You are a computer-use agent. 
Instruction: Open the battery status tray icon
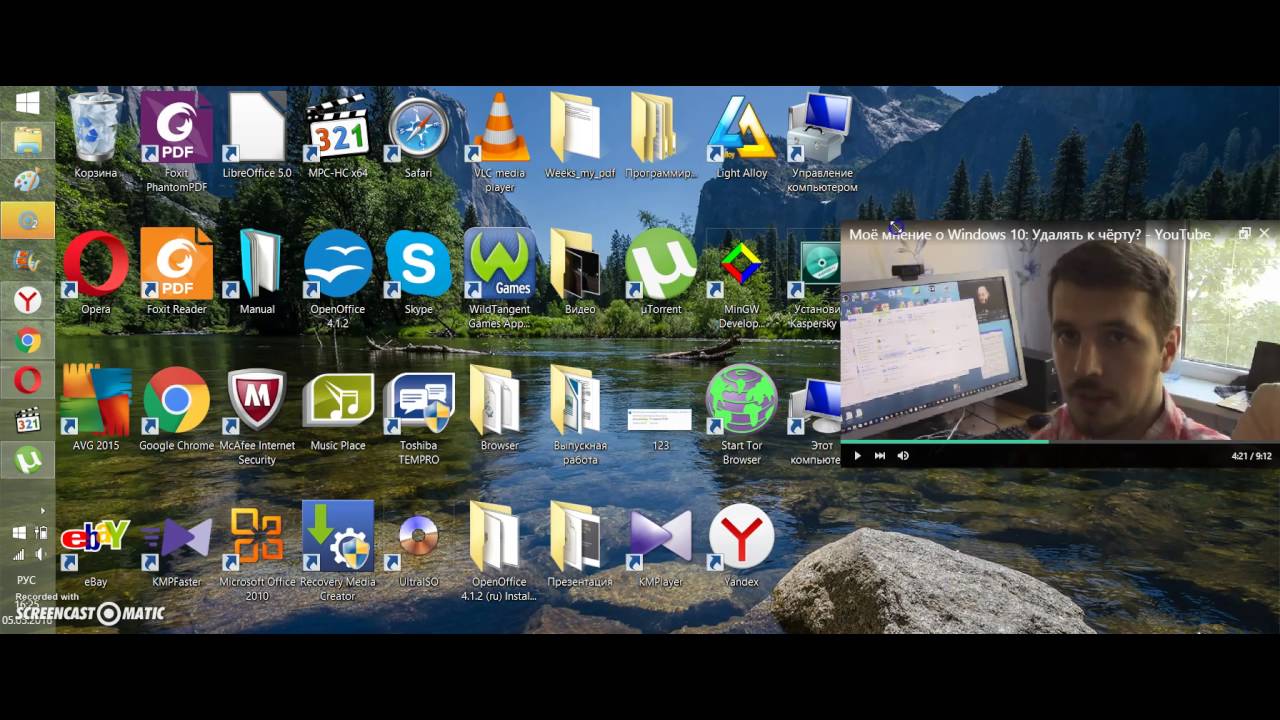(41, 534)
